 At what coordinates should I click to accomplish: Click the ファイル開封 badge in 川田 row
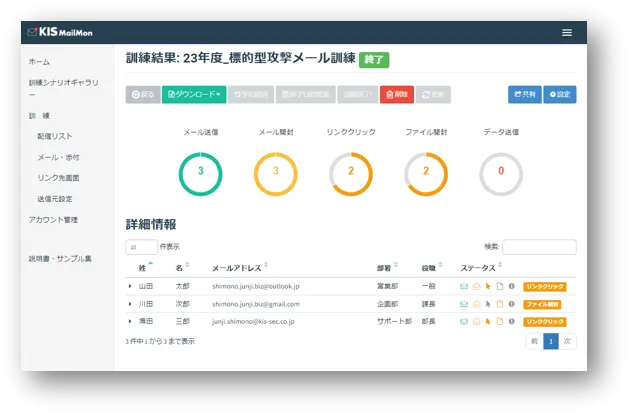click(x=542, y=305)
